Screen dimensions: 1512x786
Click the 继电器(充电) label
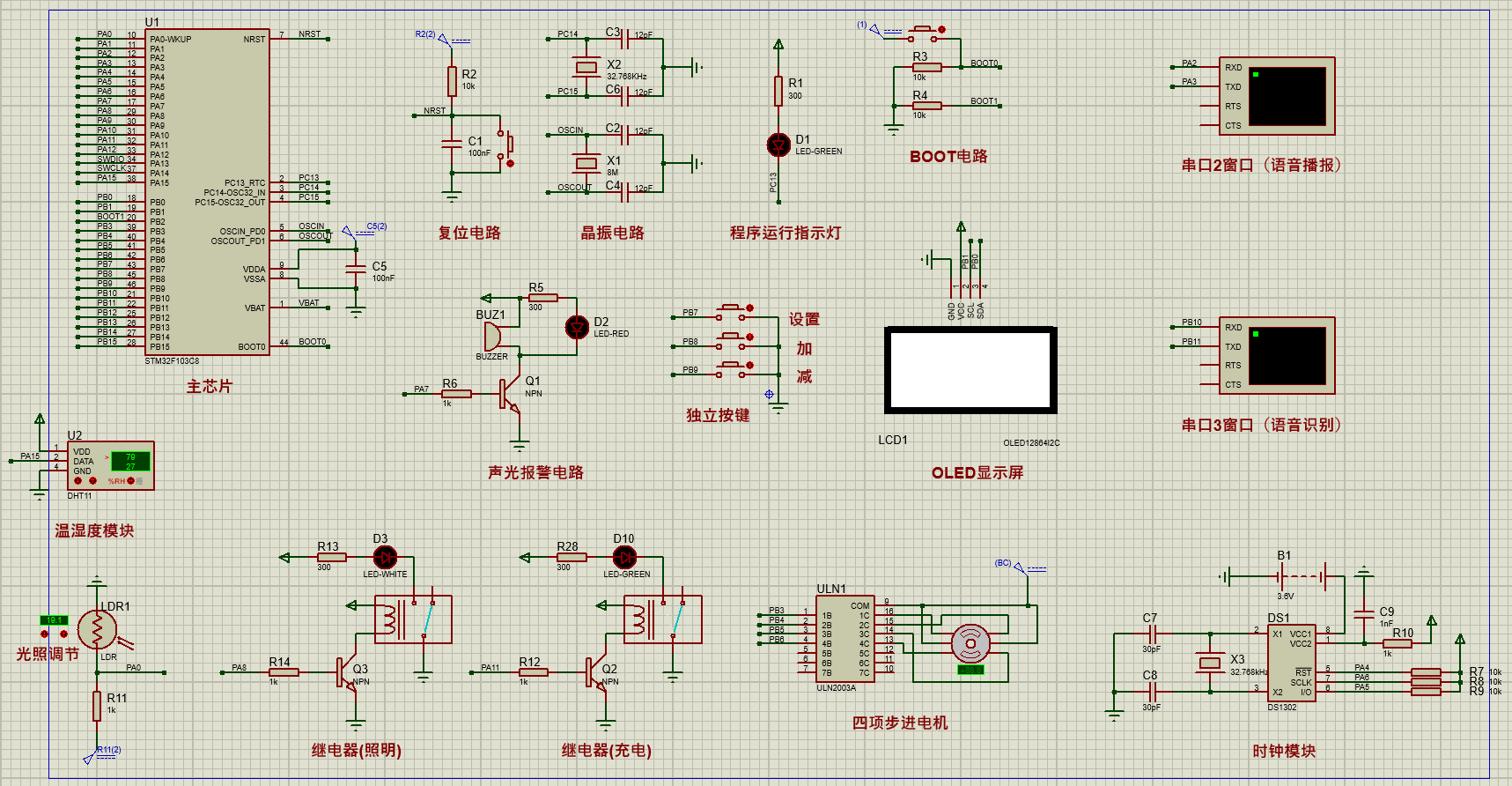607,751
